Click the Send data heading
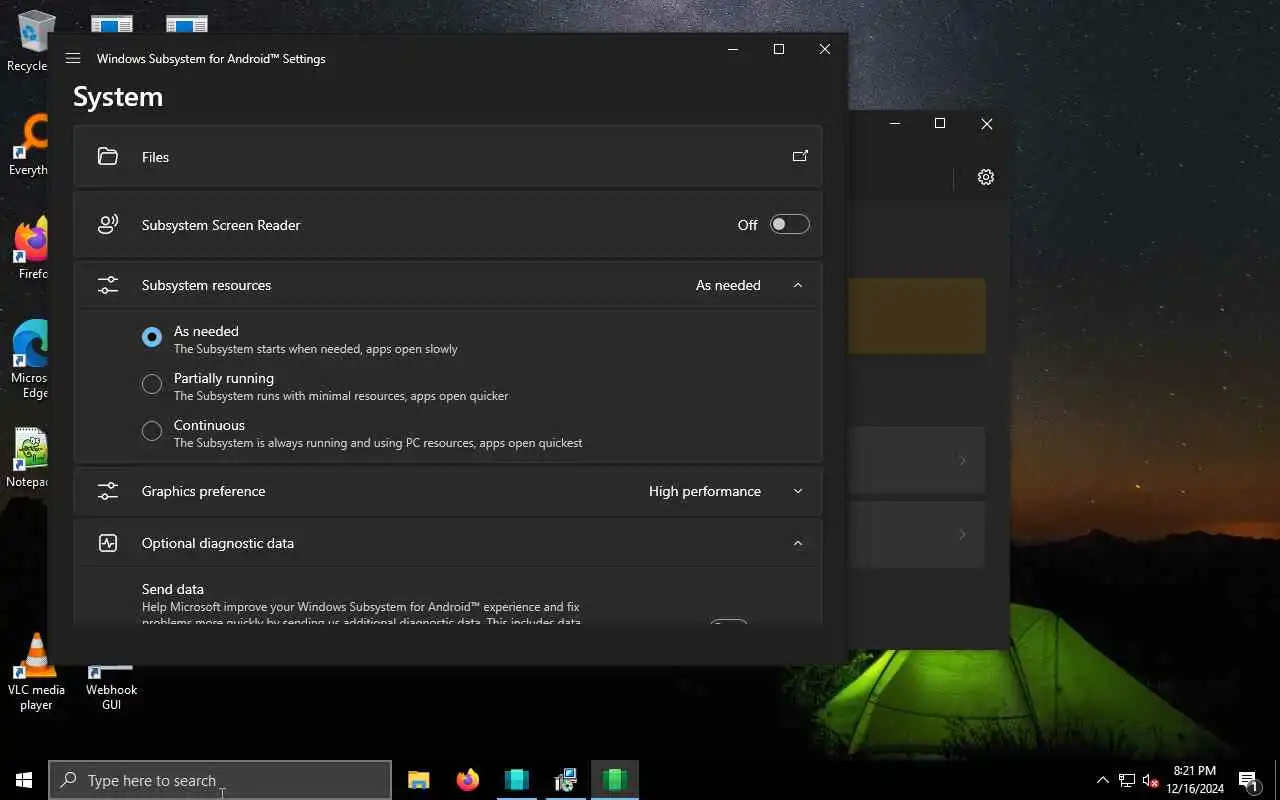 click(x=173, y=589)
